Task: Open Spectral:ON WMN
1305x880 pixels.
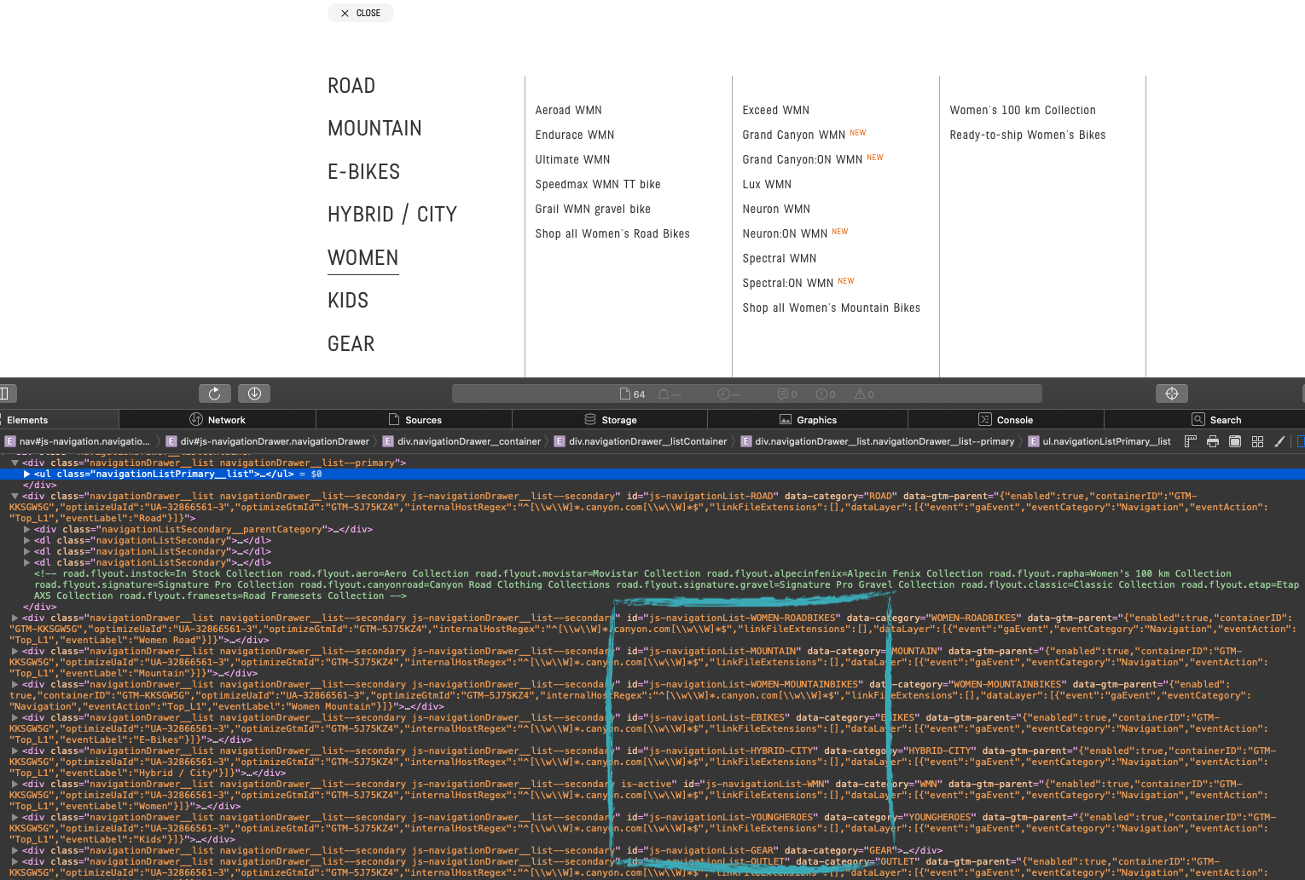Action: 788,283
